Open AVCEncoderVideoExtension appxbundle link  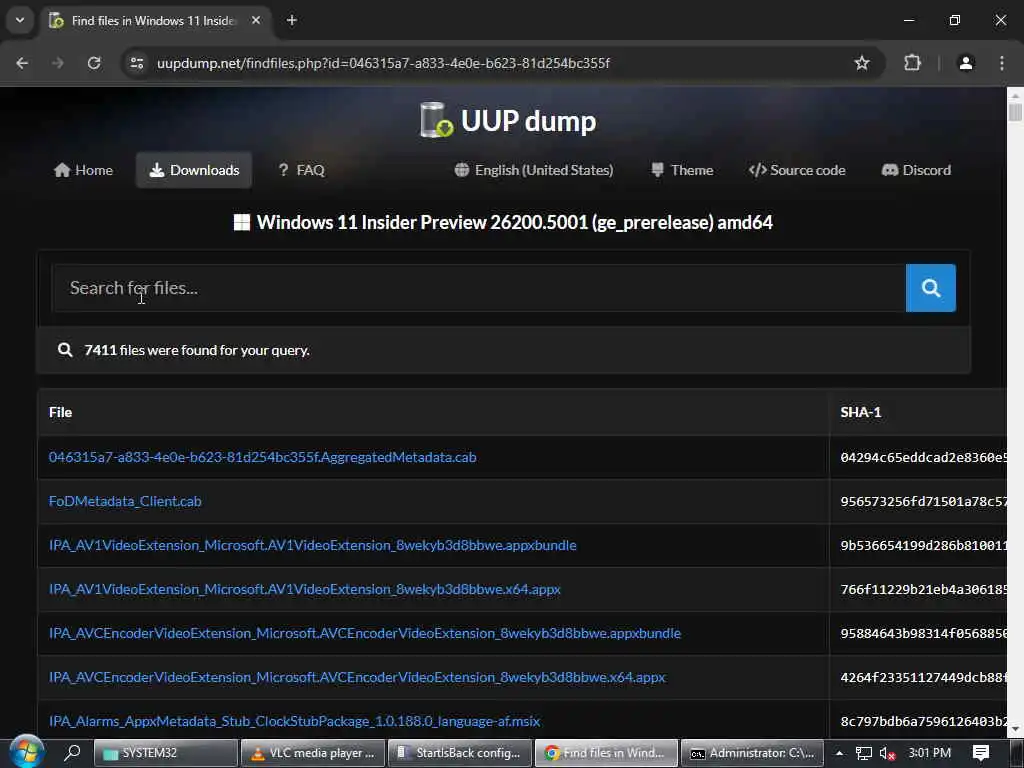(x=365, y=633)
